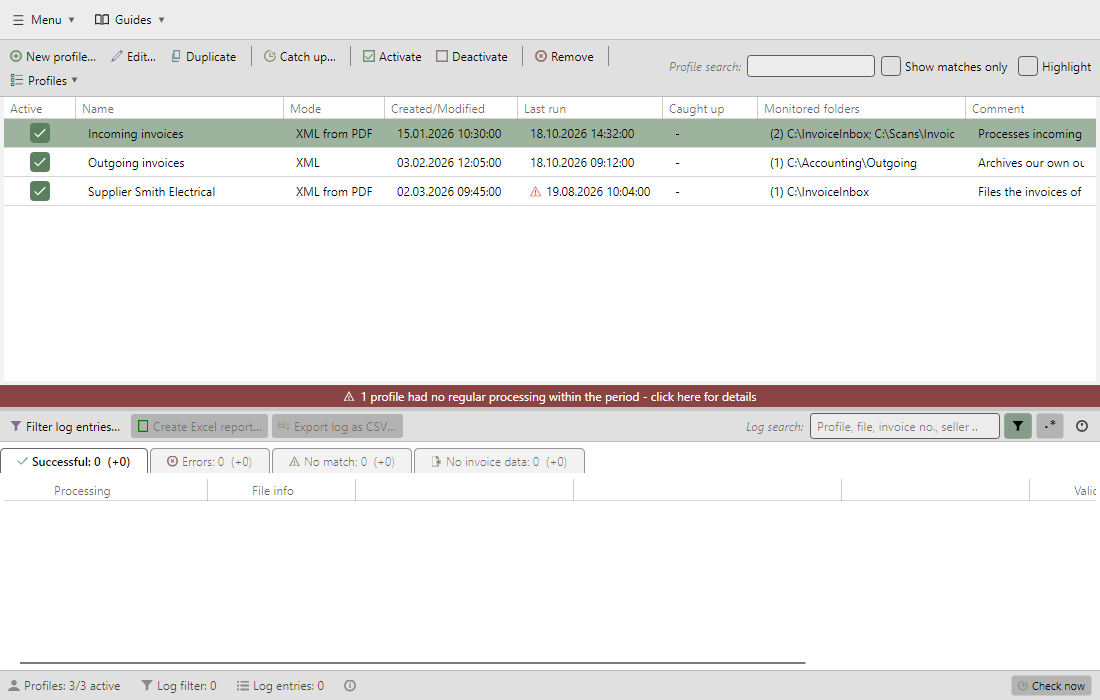Image resolution: width=1100 pixels, height=700 pixels.
Task: Click the log horizontal scrollbar
Action: tap(412, 662)
